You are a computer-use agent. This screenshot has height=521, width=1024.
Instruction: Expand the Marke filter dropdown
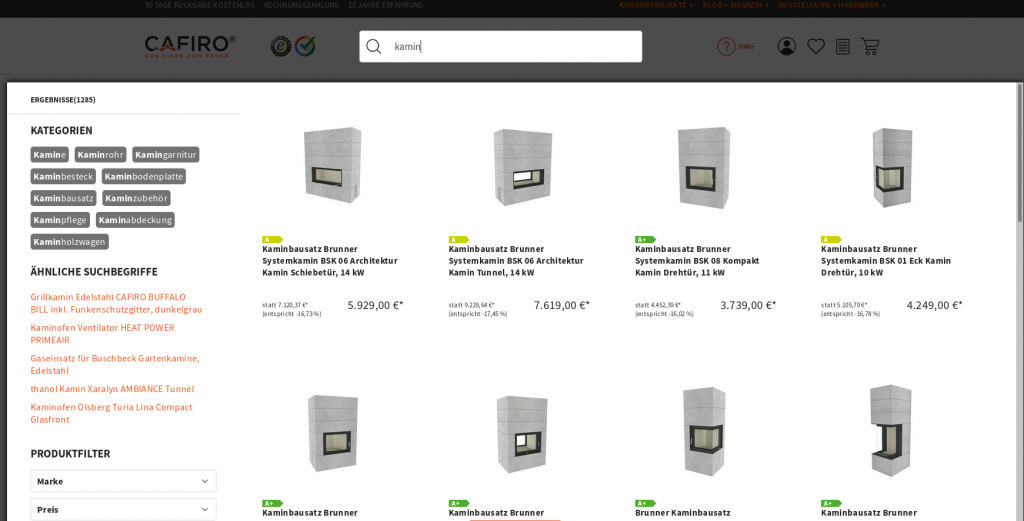pyautogui.click(x=123, y=481)
